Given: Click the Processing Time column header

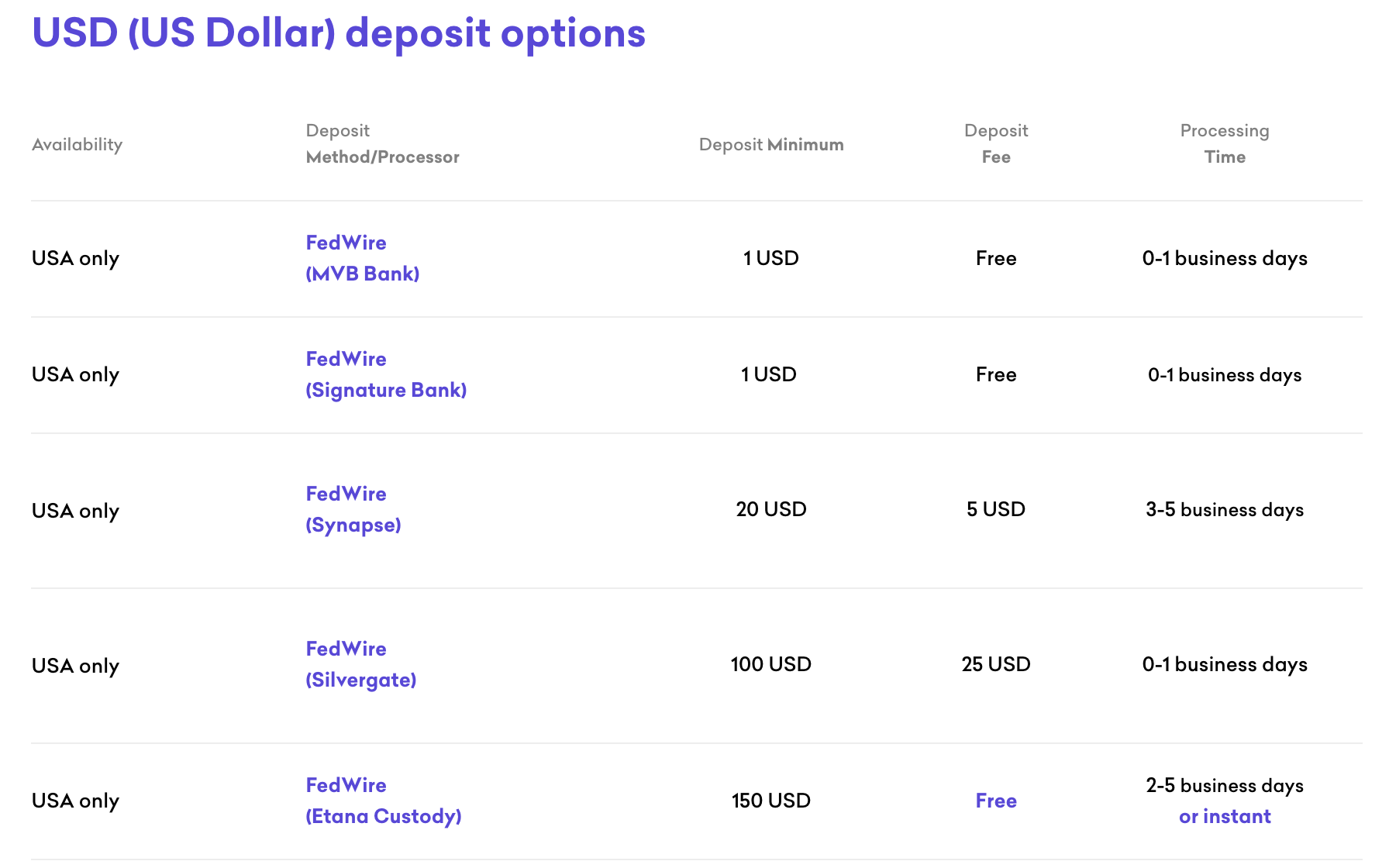Looking at the screenshot, I should (x=1225, y=143).
